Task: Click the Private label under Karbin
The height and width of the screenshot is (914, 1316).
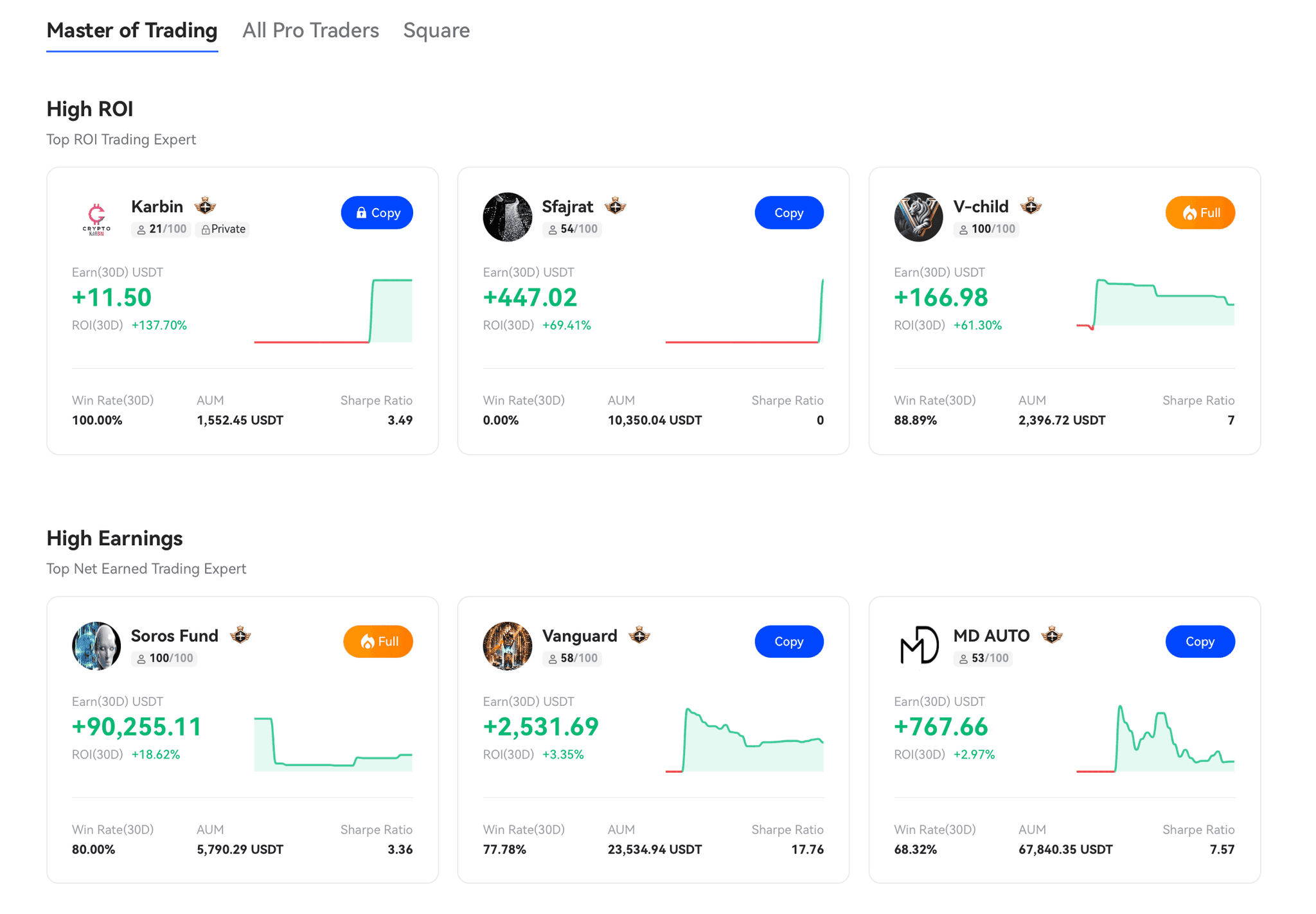Action: (223, 229)
